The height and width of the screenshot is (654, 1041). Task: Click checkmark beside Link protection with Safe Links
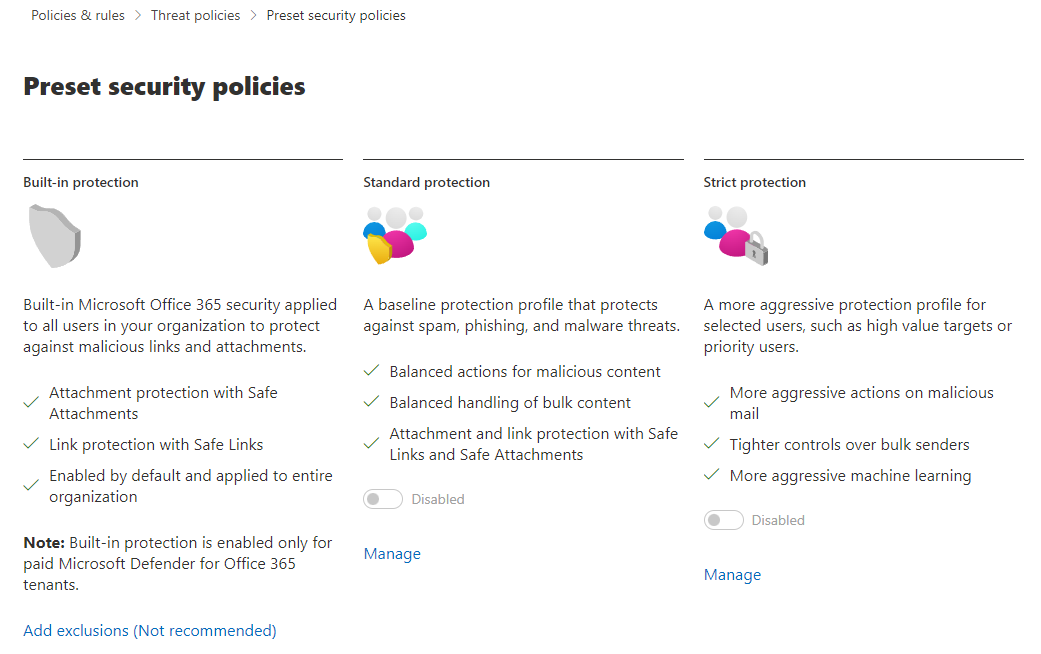(x=31, y=444)
